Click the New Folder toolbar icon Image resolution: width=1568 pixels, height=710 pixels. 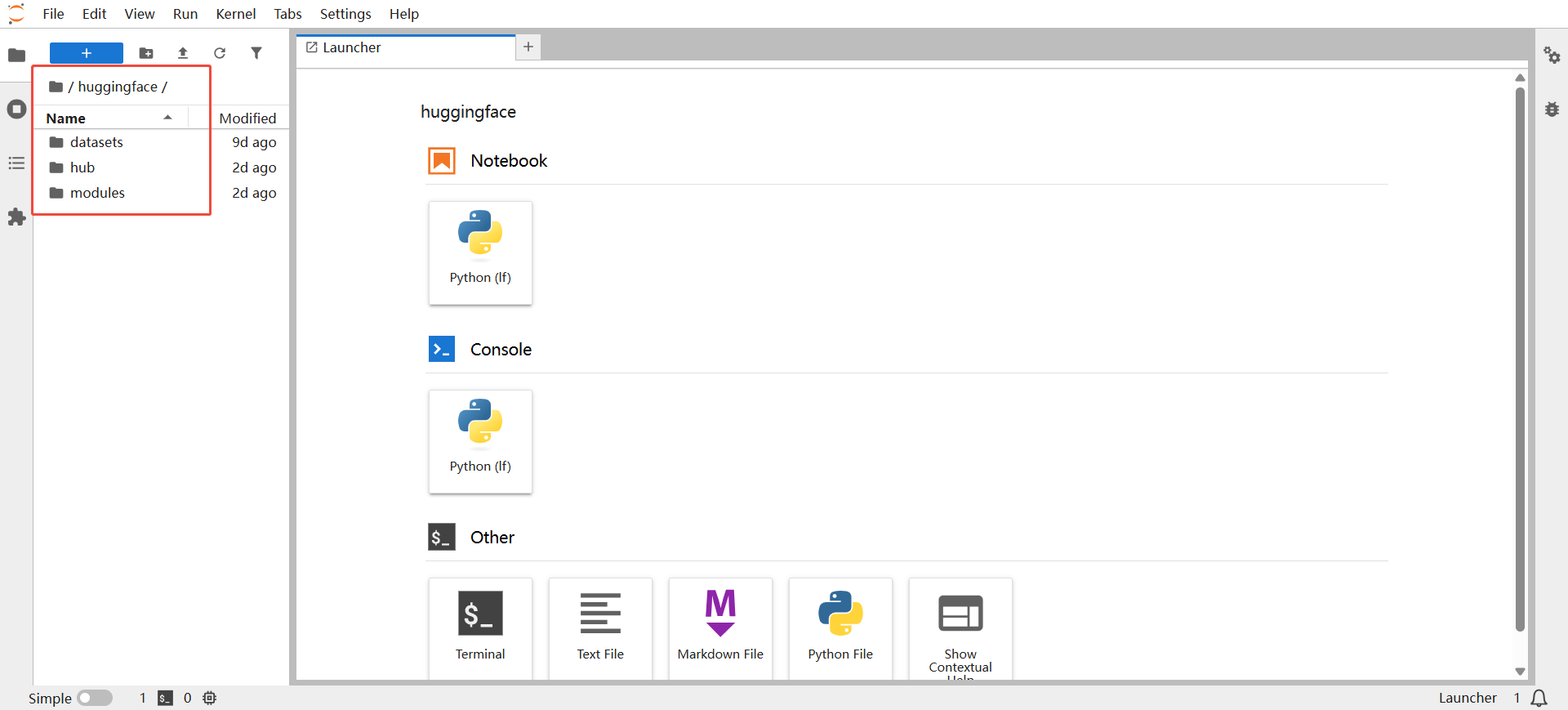coord(146,53)
